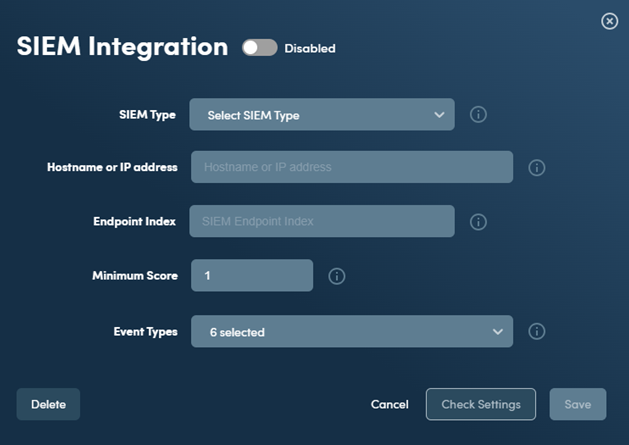Click the info icon next to Event Types
The height and width of the screenshot is (445, 629).
[537, 331]
